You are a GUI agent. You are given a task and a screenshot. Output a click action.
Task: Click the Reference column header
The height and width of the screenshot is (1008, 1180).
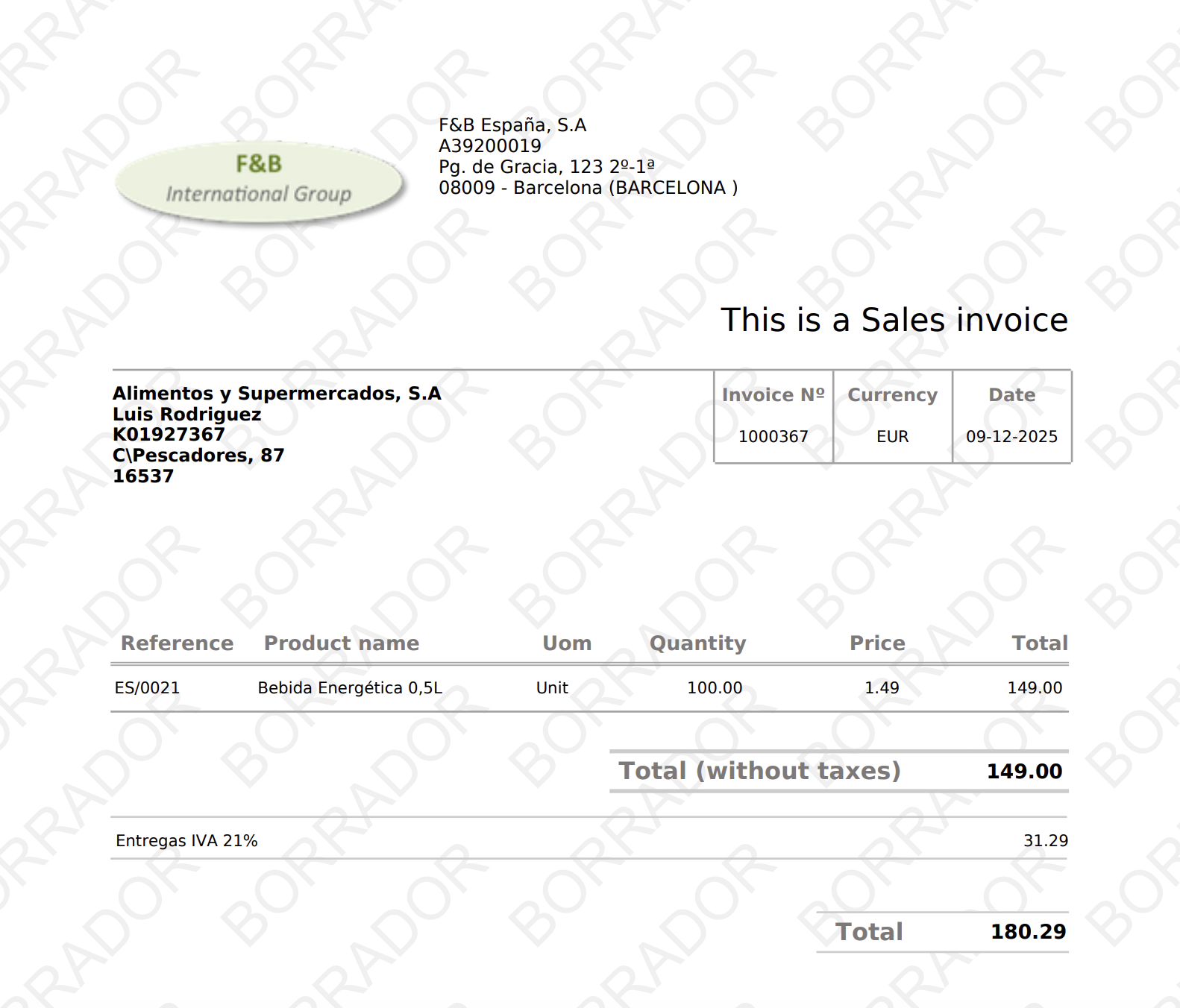tap(177, 643)
